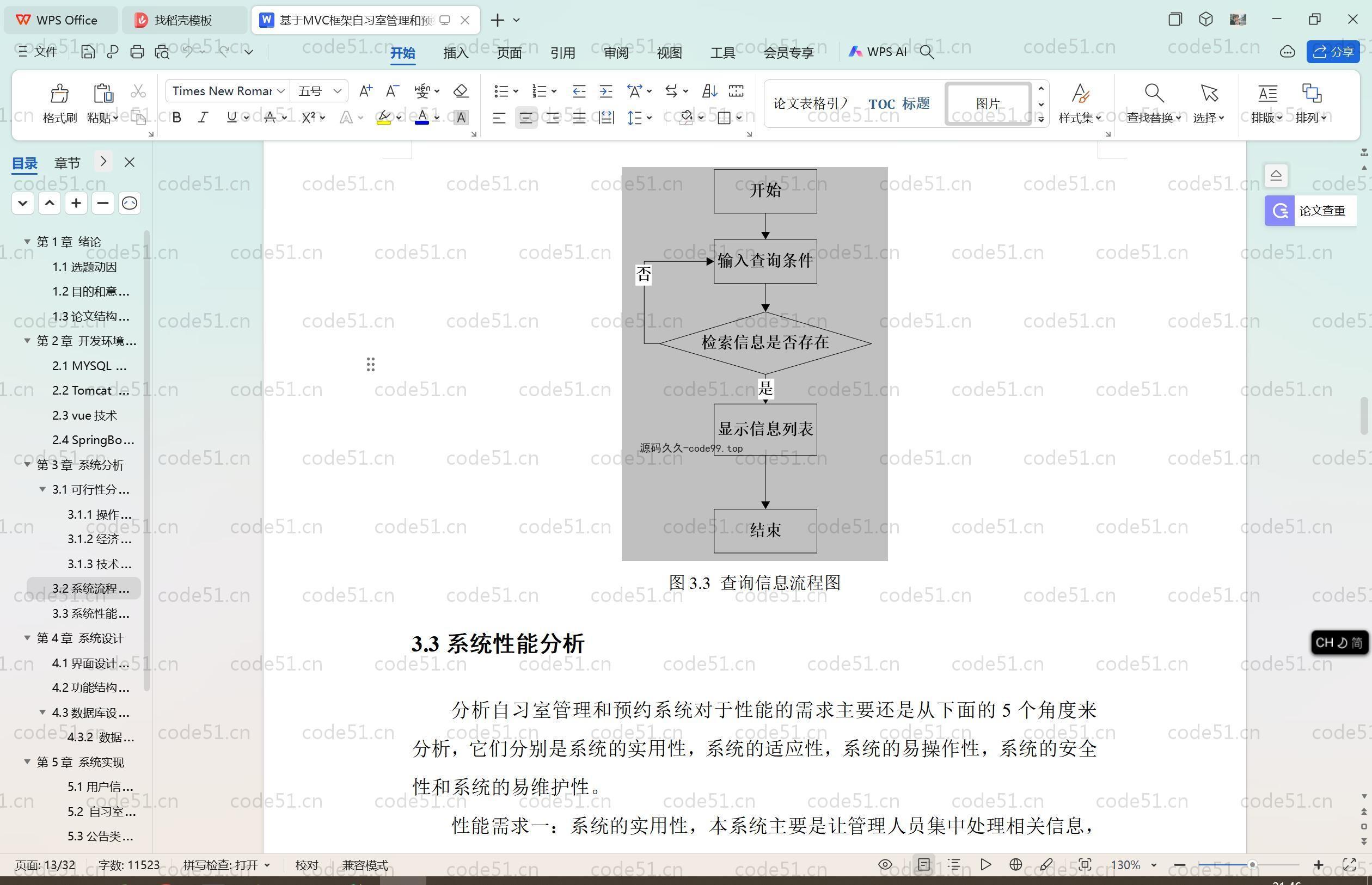Click the Undo arrow icon
The height and width of the screenshot is (885, 1372).
point(188,51)
